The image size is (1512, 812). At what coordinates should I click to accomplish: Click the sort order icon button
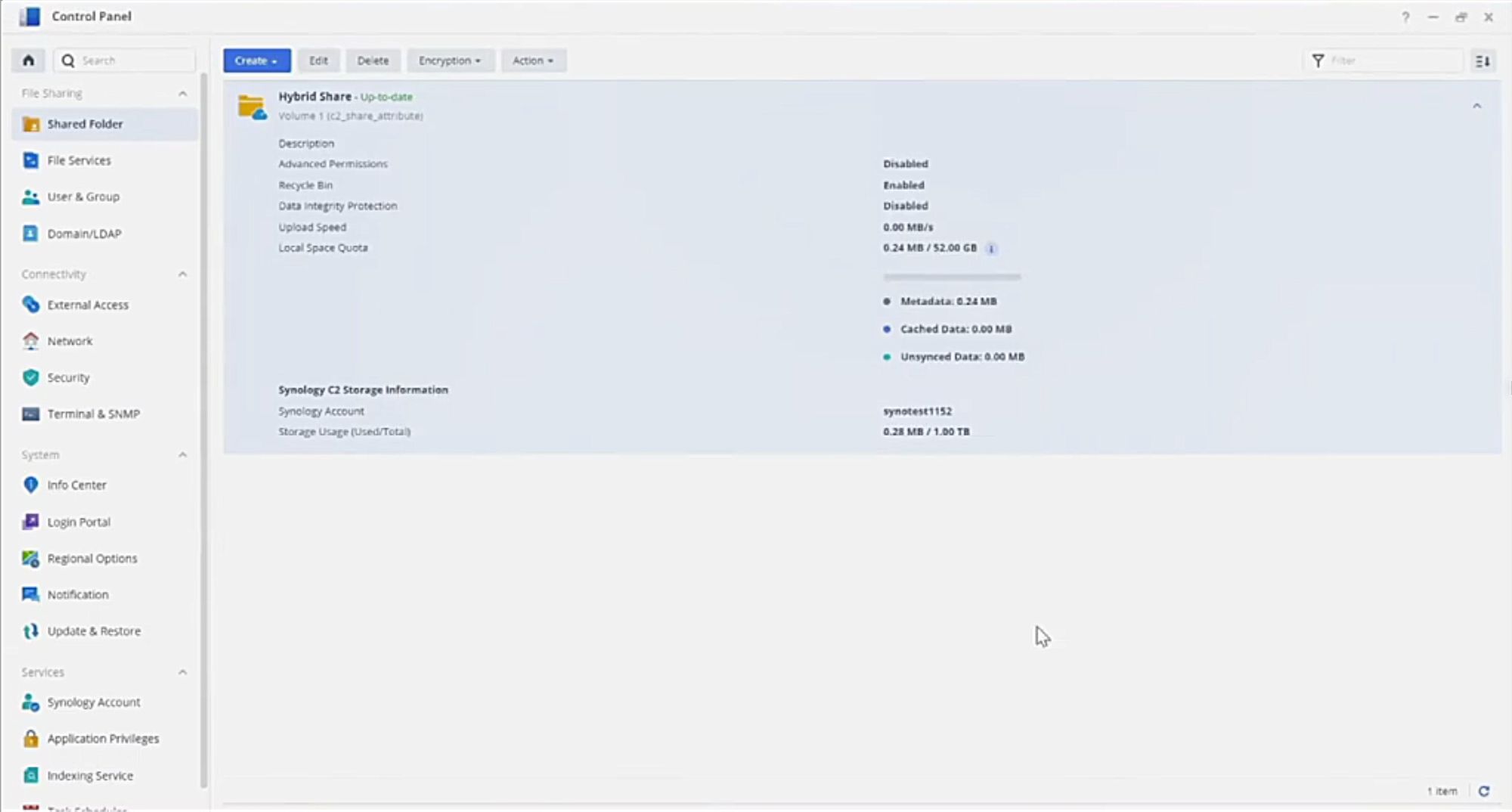1483,60
